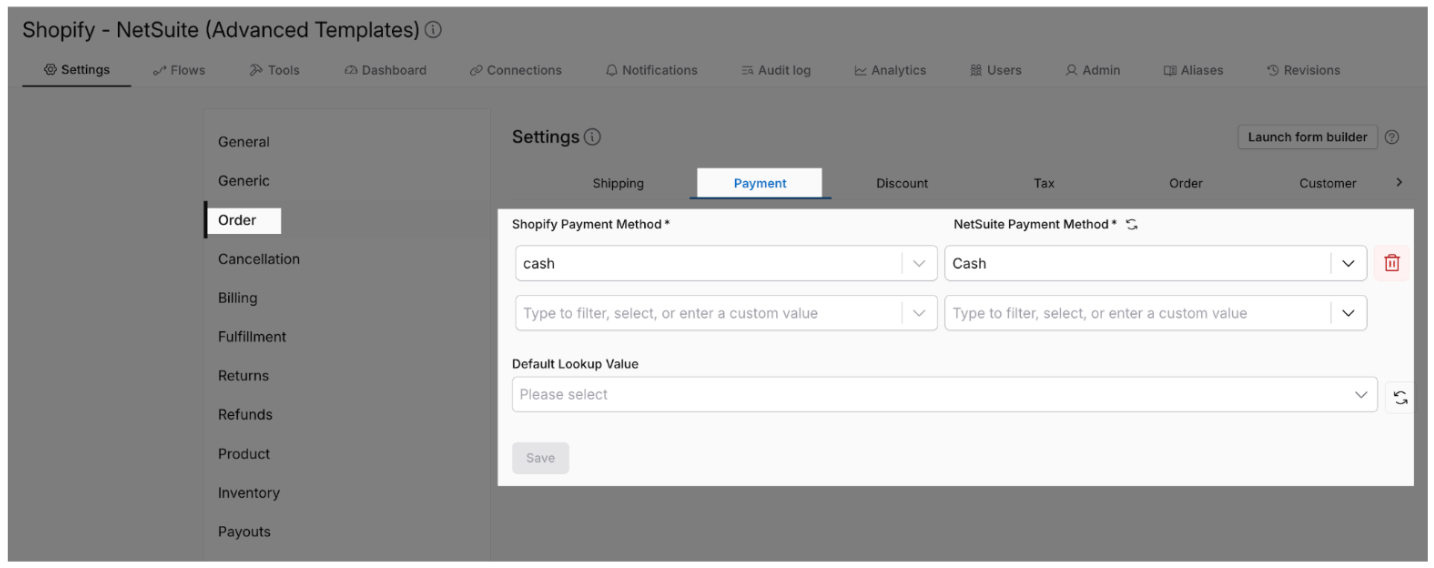Open the Audit log tab
The height and width of the screenshot is (568, 1434).
[776, 70]
